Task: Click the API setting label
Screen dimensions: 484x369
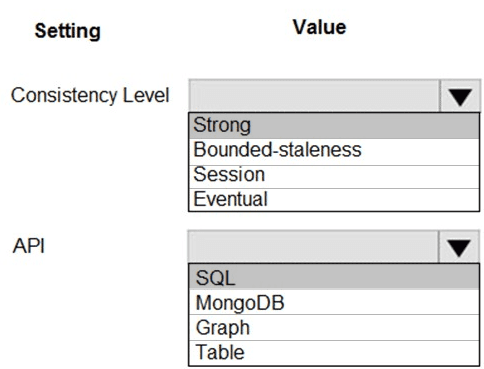Action: [29, 246]
